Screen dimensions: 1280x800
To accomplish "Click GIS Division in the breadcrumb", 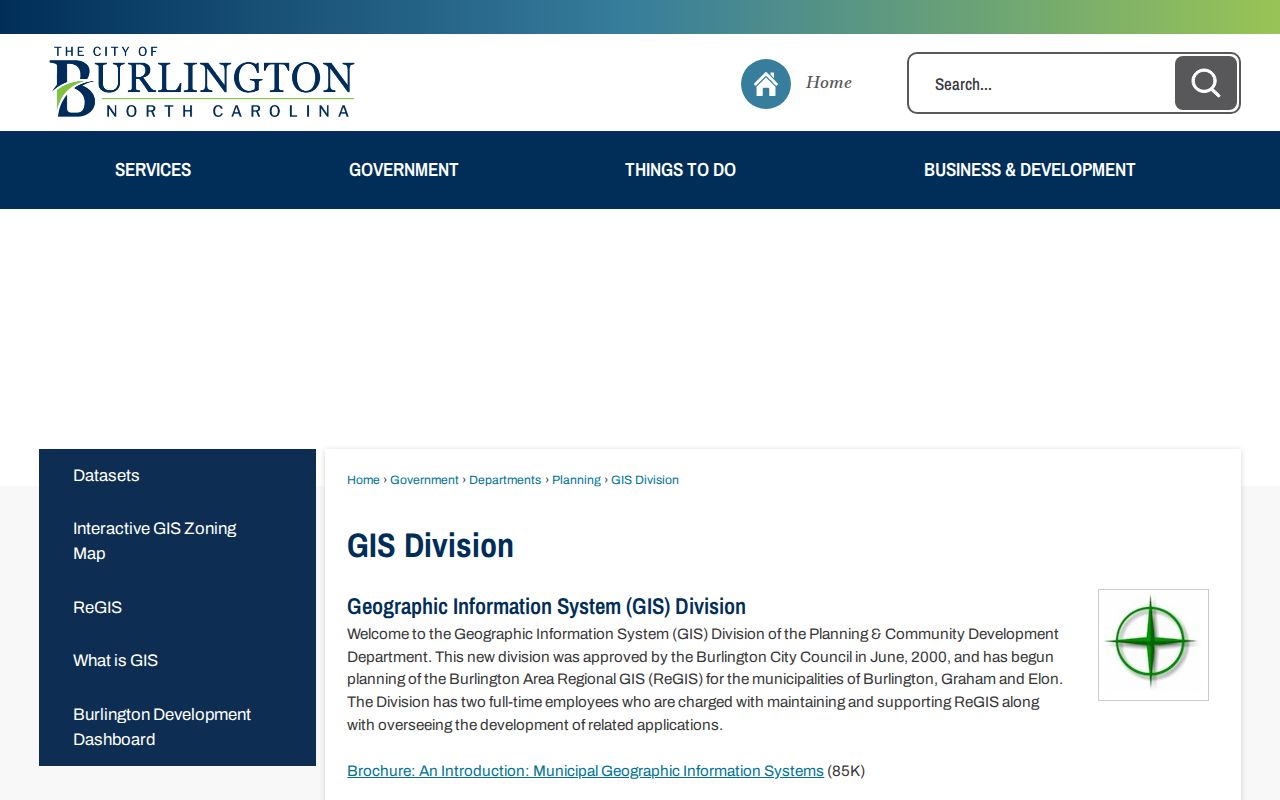I will (645, 480).
